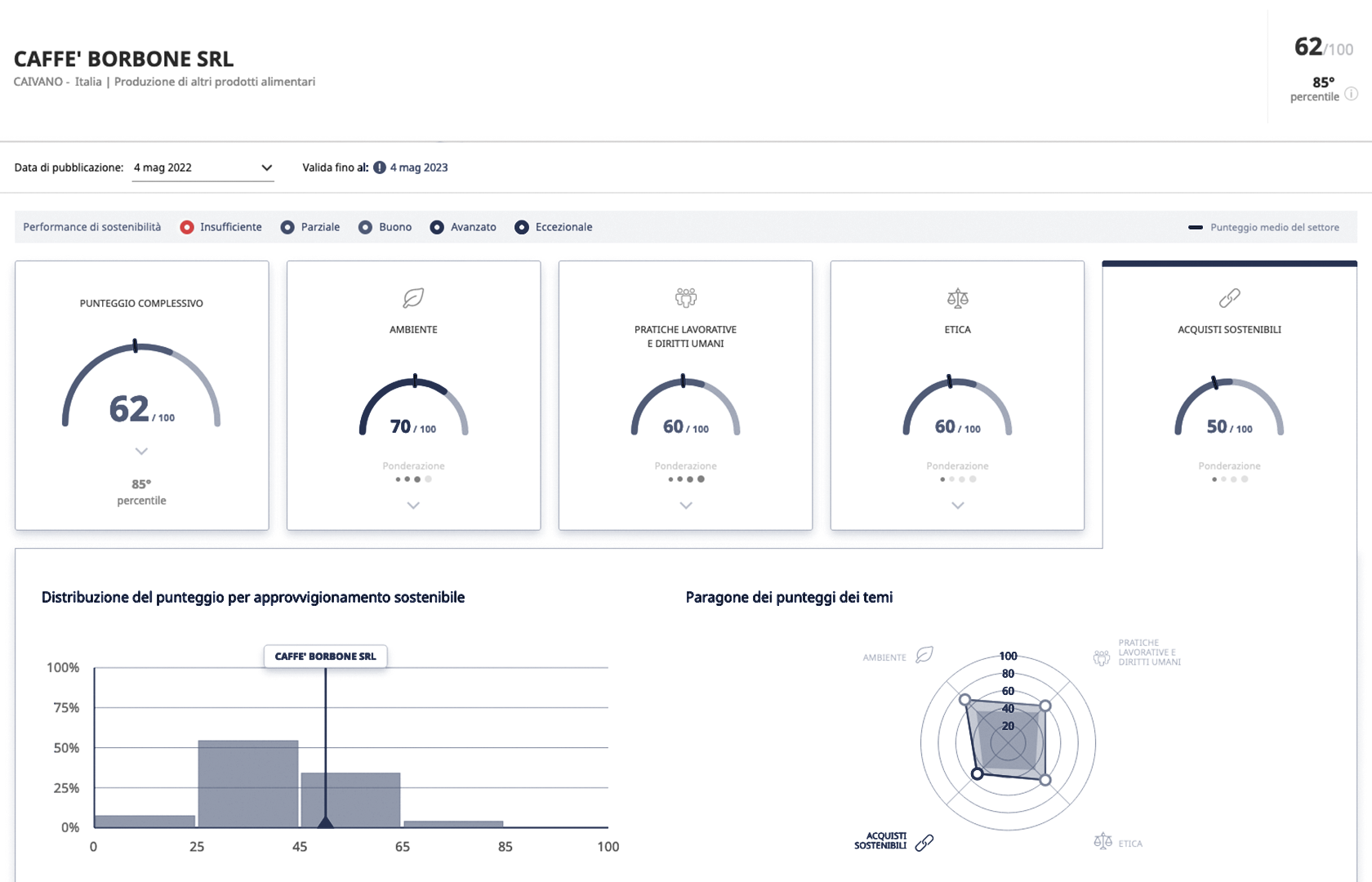Open the Punteggio Complessivo card
This screenshot has width=1372, height=882.
click(141, 395)
